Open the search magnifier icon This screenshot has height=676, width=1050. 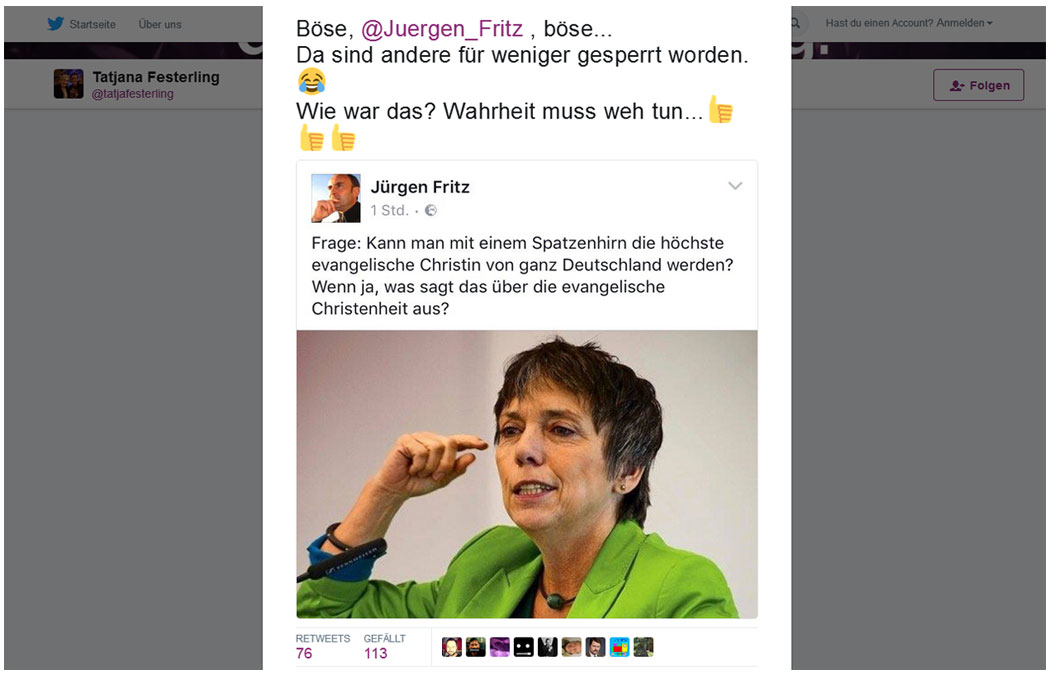796,23
